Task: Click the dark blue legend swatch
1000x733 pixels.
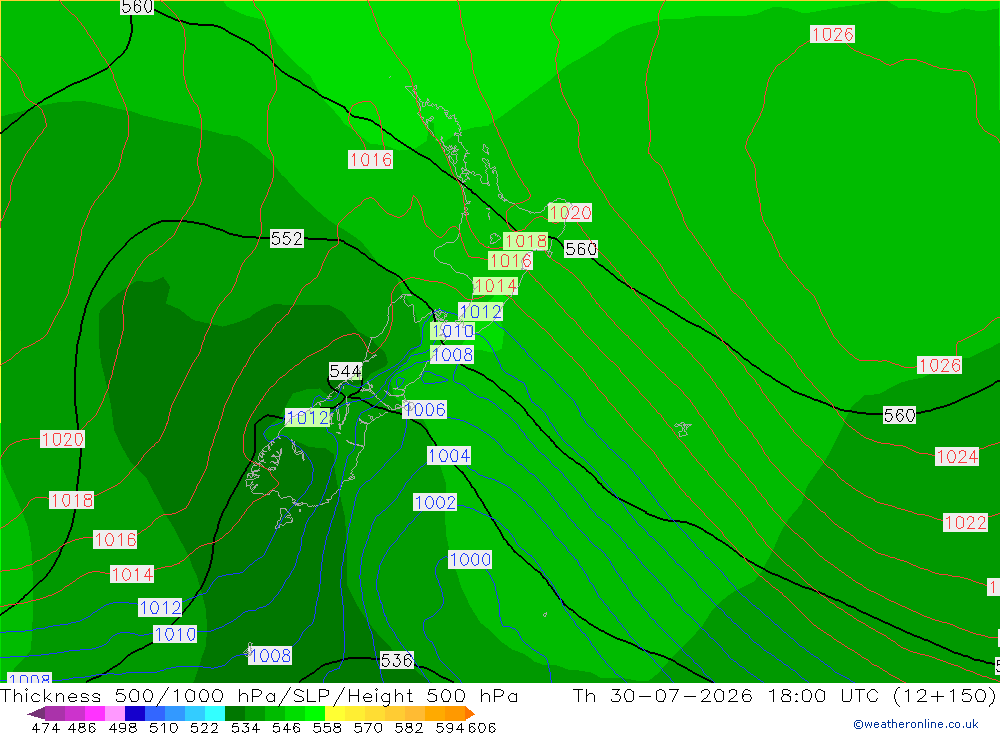Action: [x=135, y=713]
